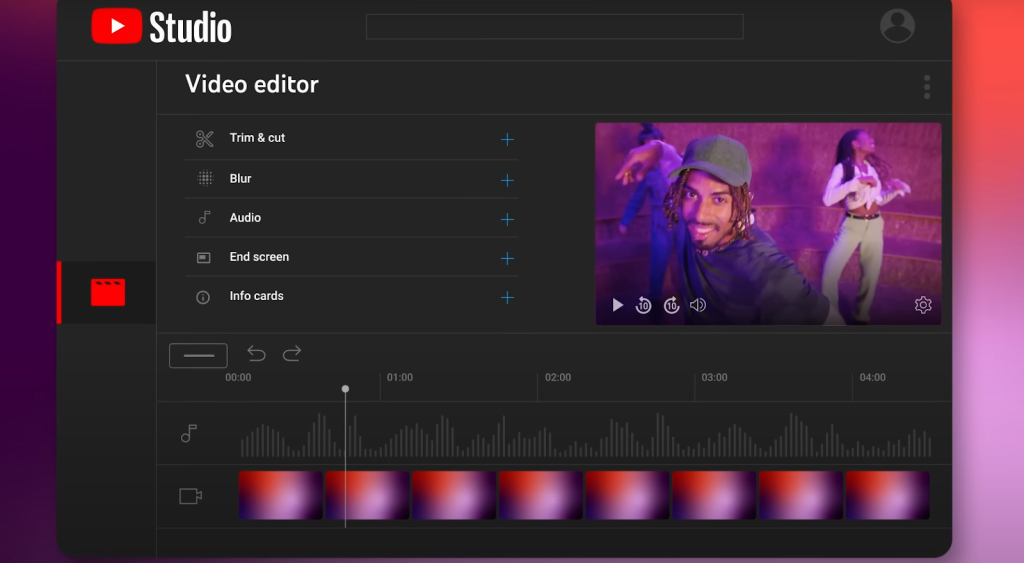
Task: Jump to 01:00 on the timeline ruler
Action: pyautogui.click(x=400, y=378)
